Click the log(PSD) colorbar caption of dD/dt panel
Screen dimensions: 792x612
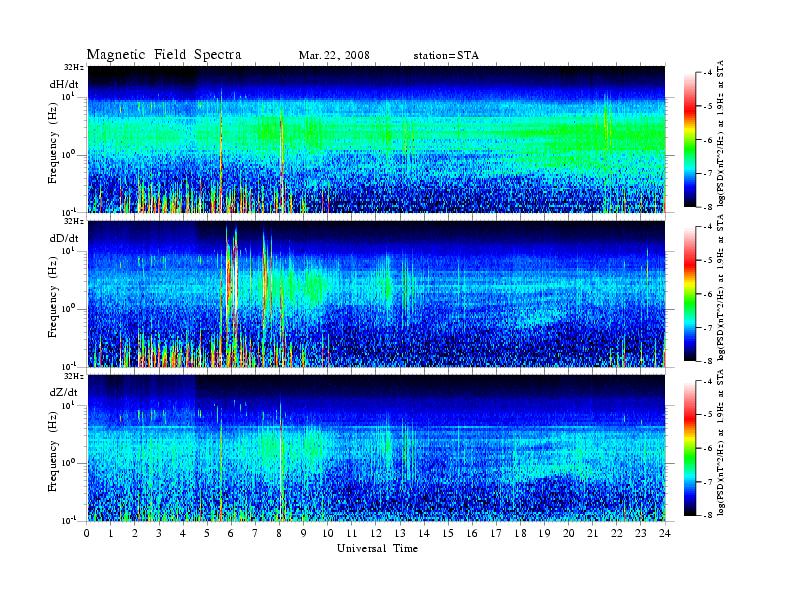pos(721,287)
